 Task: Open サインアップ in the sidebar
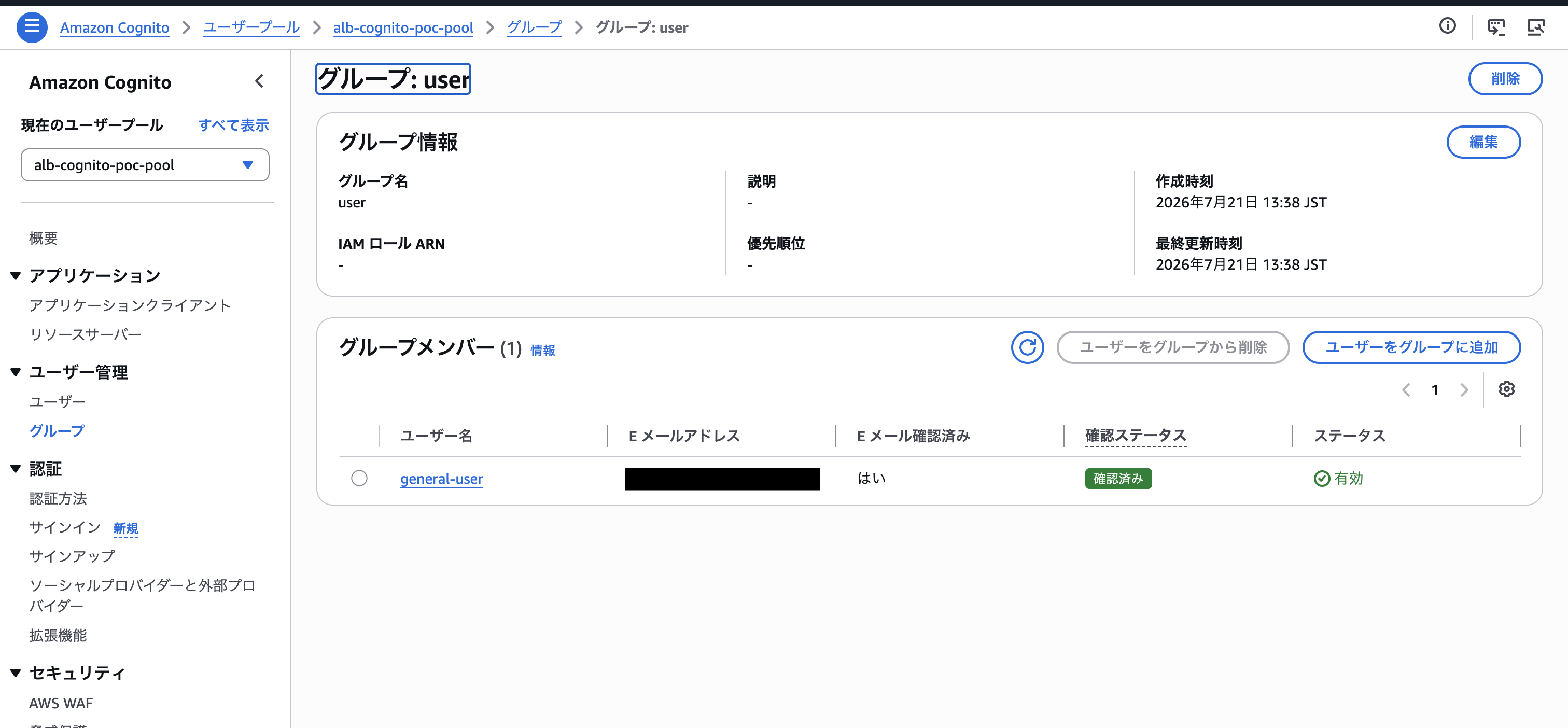[x=72, y=556]
